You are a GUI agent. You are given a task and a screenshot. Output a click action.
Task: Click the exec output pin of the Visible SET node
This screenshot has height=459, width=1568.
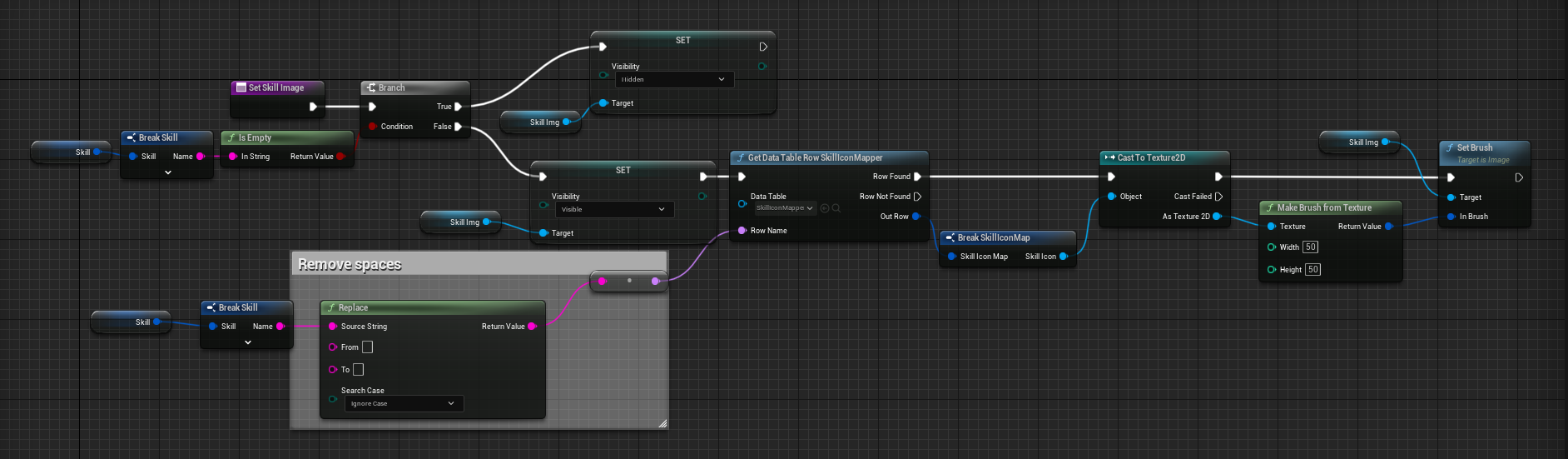tap(703, 177)
